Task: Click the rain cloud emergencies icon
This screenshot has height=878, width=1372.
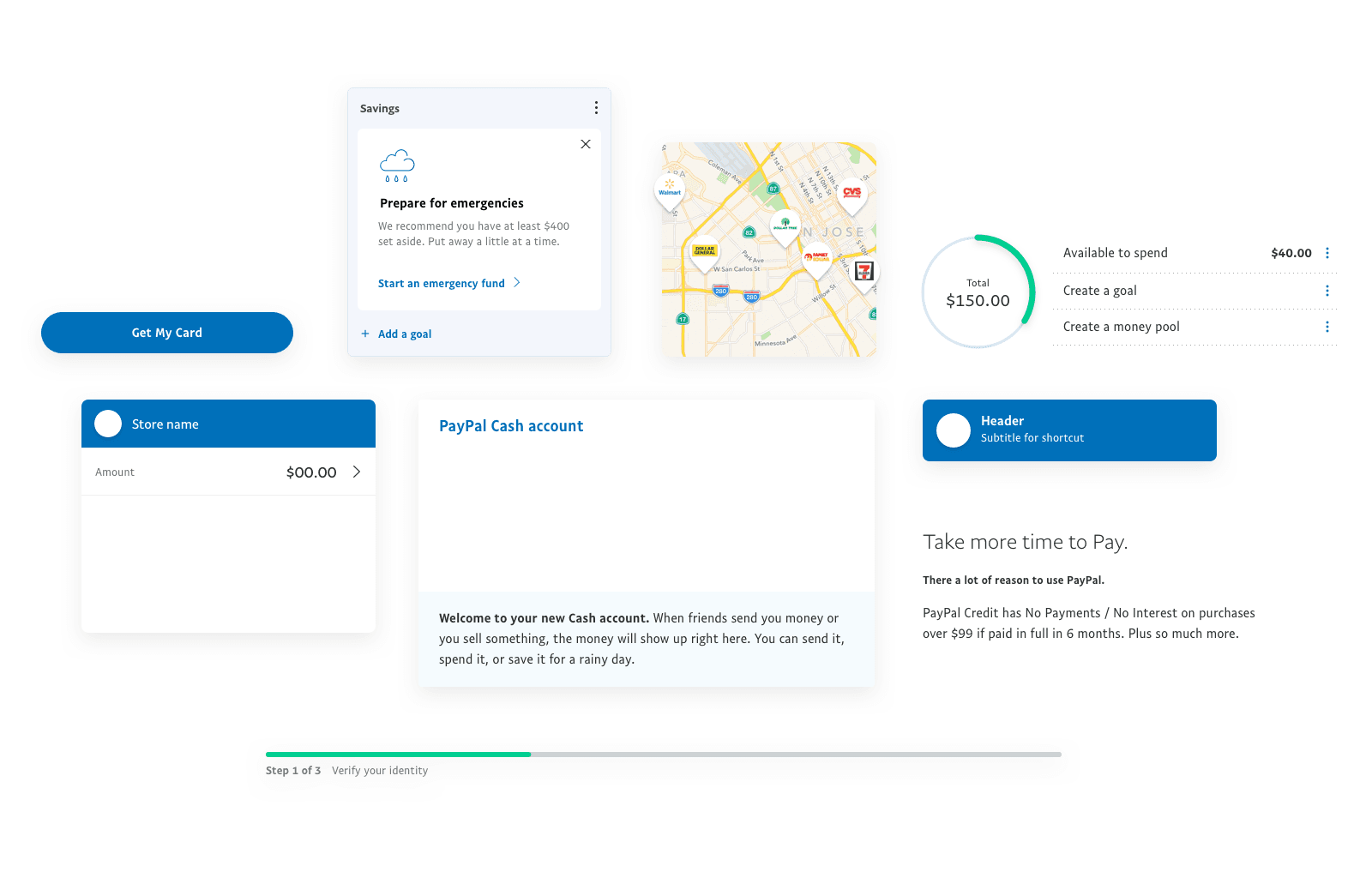Action: (397, 164)
